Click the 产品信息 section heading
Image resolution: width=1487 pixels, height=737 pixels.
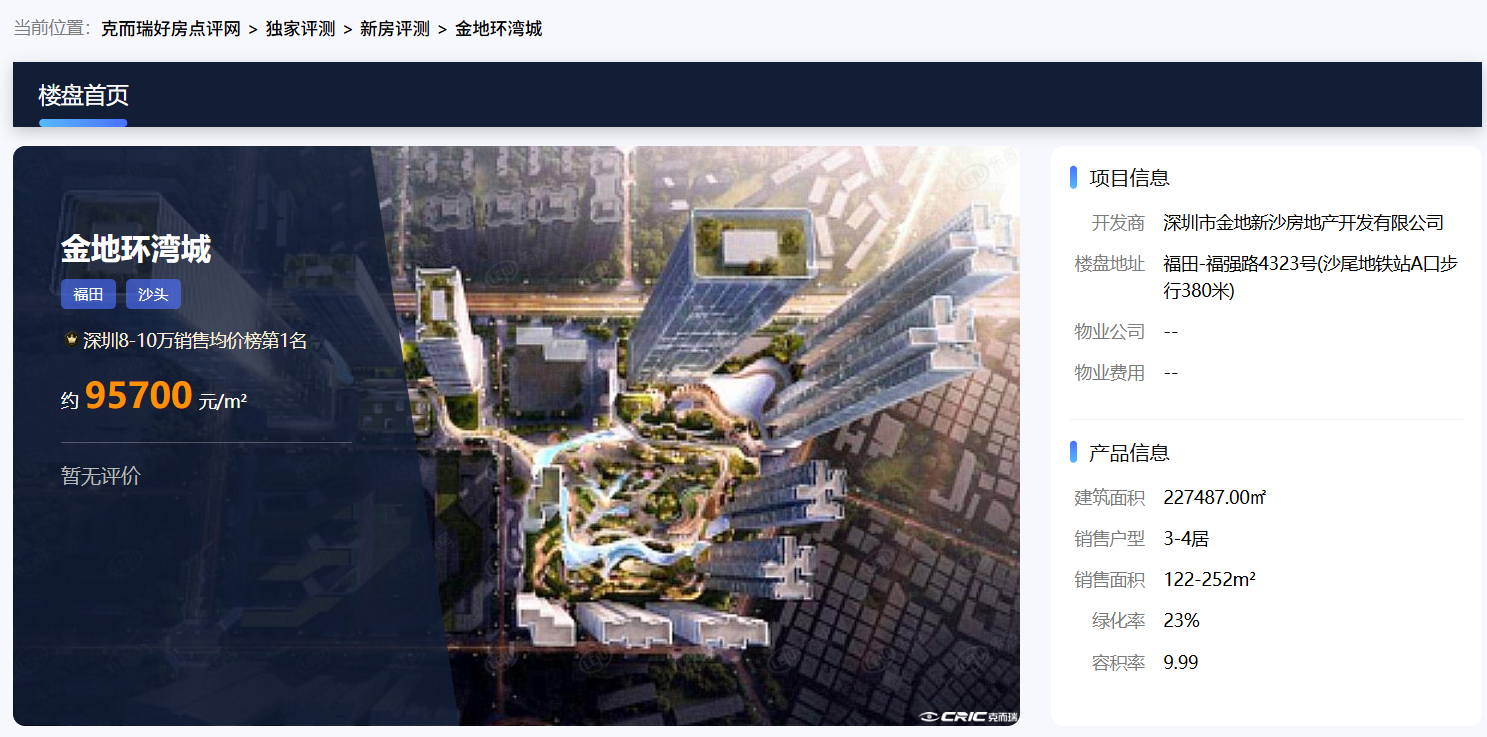pos(1129,453)
